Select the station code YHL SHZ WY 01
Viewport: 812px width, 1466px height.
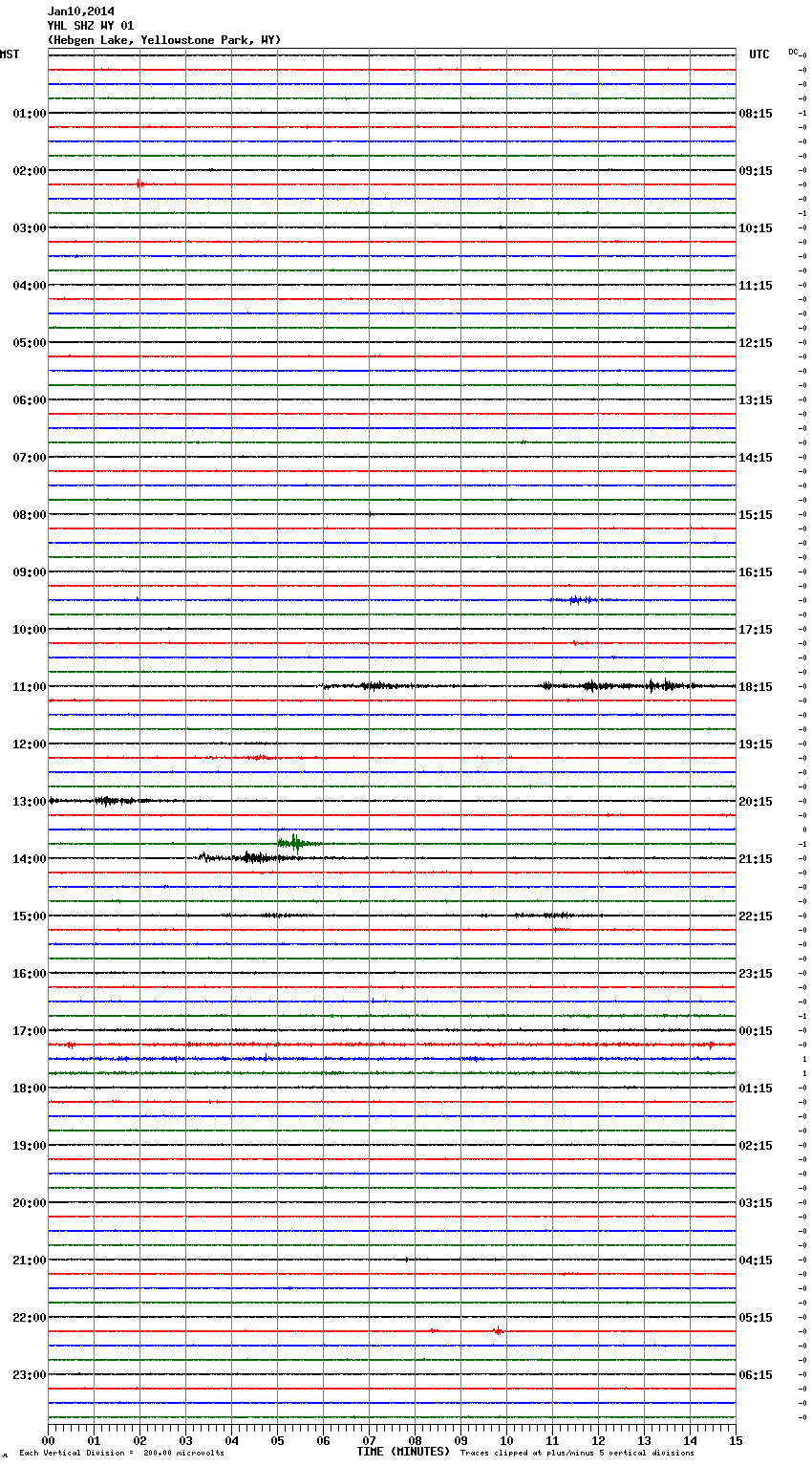91,26
